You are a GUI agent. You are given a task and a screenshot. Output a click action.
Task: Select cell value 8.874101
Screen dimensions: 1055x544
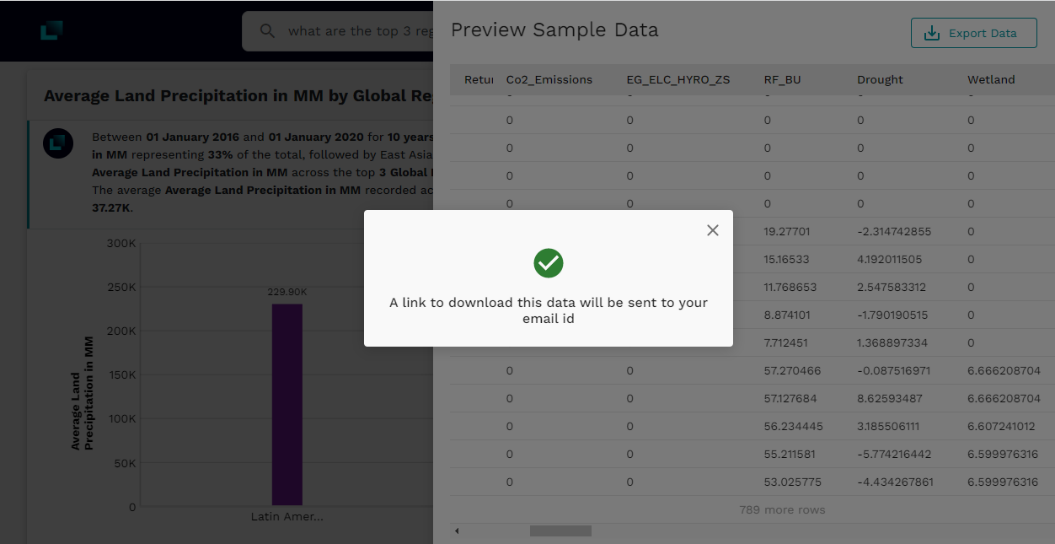pos(787,315)
